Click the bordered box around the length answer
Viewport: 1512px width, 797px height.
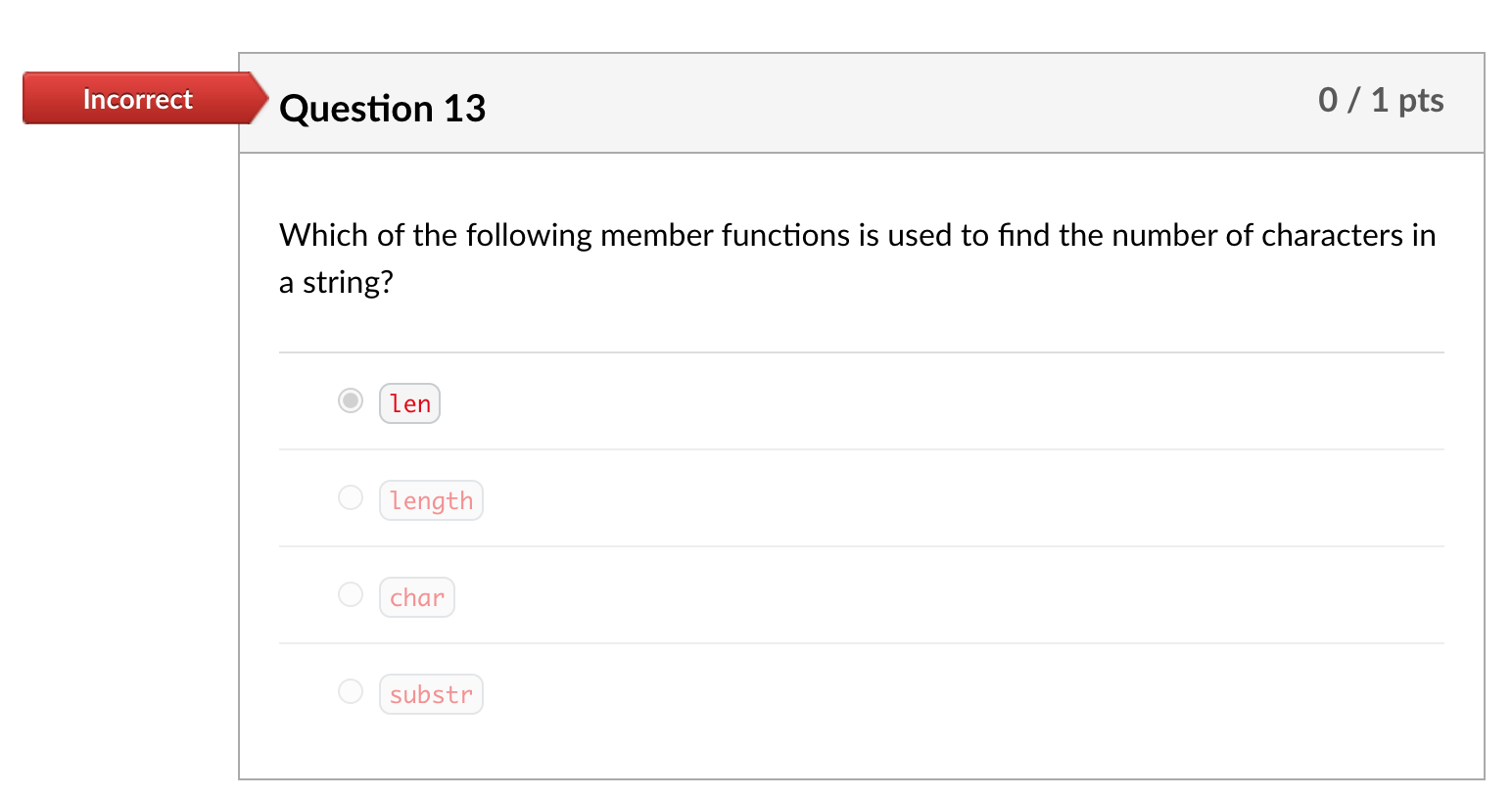431,499
